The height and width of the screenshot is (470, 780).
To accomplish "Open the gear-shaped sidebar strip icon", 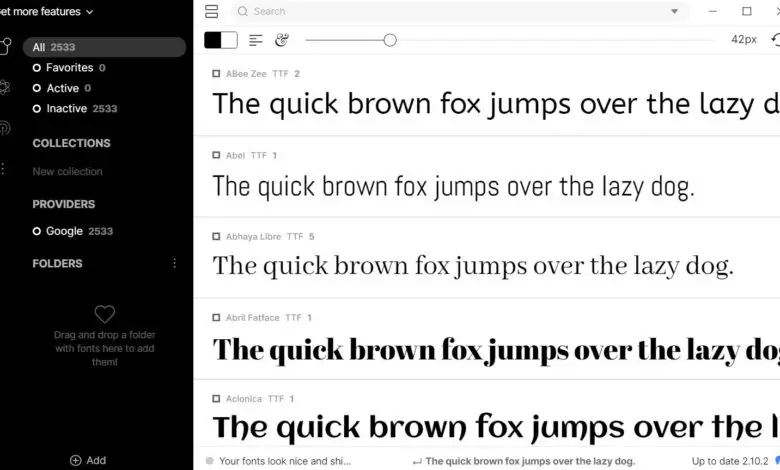I will (4, 87).
